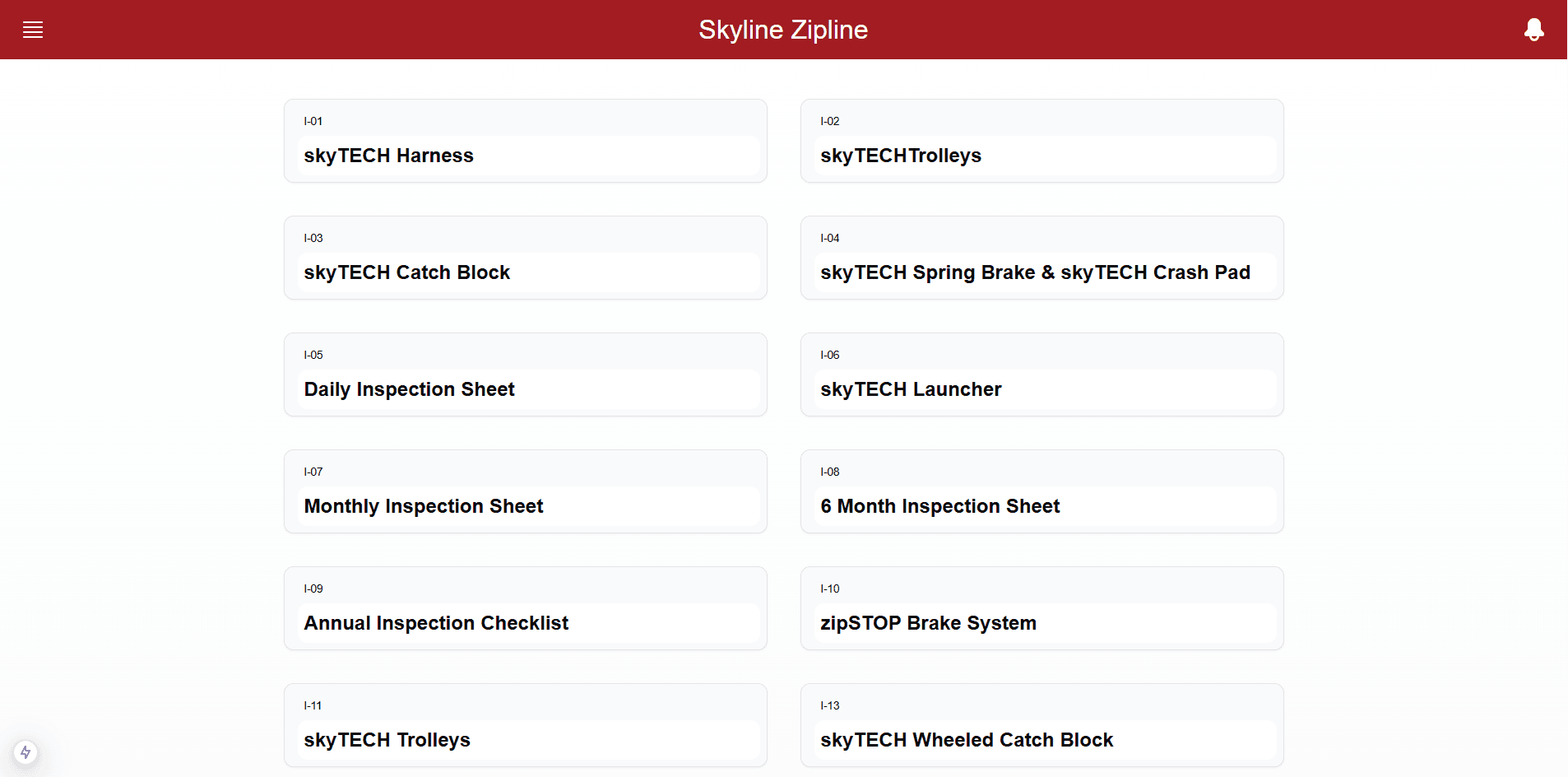Screen dimensions: 1568x777
Task: Click the Skyline Zipline header title
Action: (783, 30)
